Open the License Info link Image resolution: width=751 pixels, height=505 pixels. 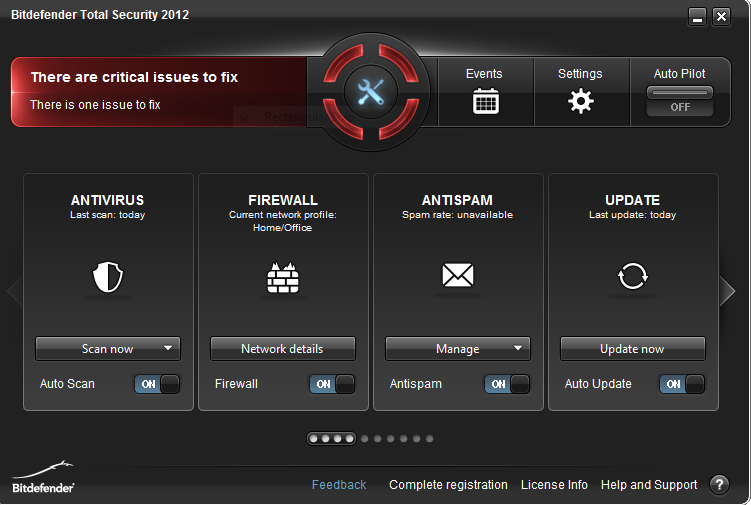[554, 485]
